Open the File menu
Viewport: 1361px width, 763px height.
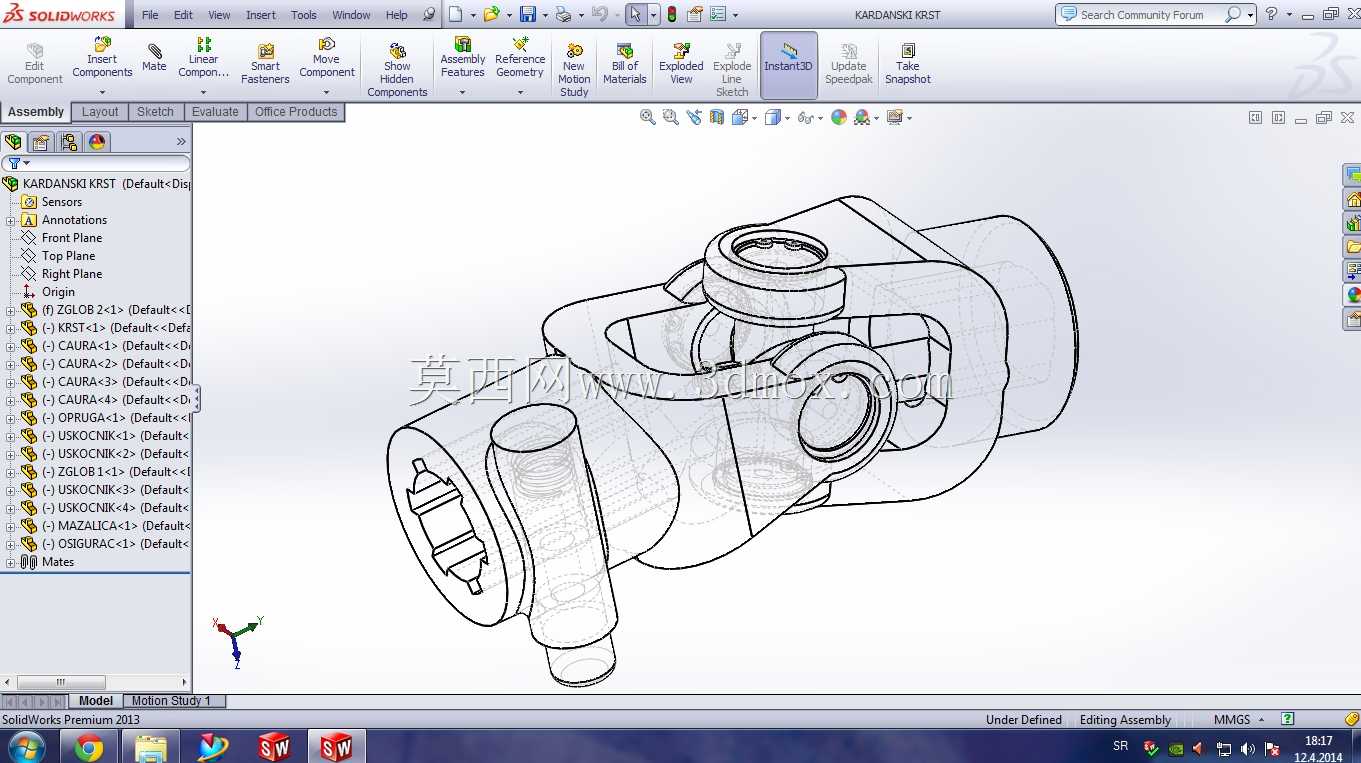[150, 15]
